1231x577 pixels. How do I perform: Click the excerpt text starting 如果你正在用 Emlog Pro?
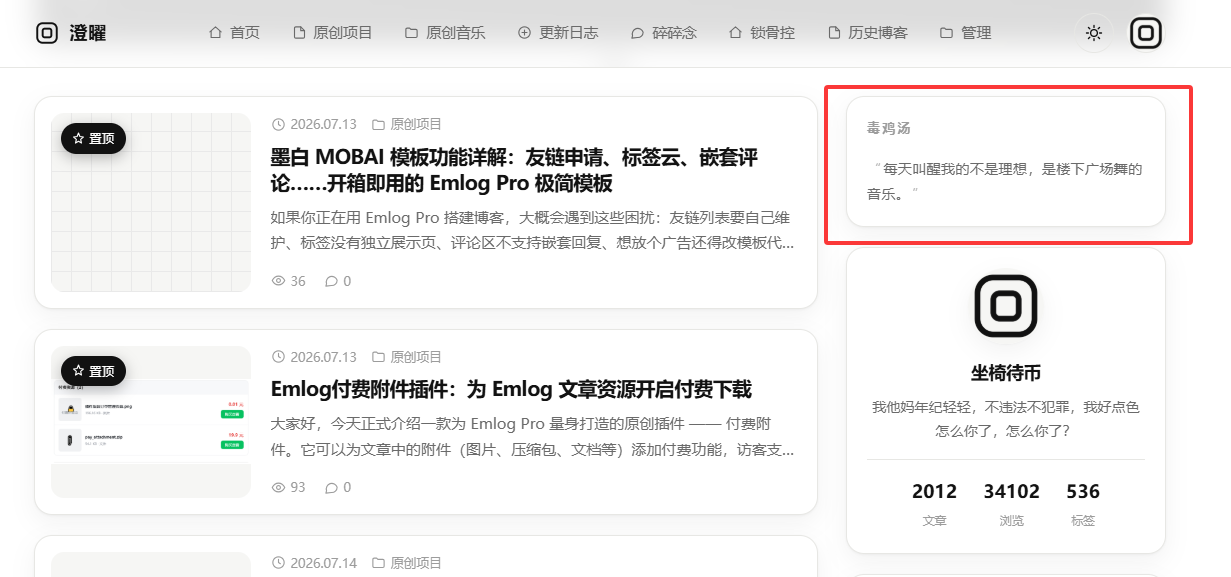point(533,230)
